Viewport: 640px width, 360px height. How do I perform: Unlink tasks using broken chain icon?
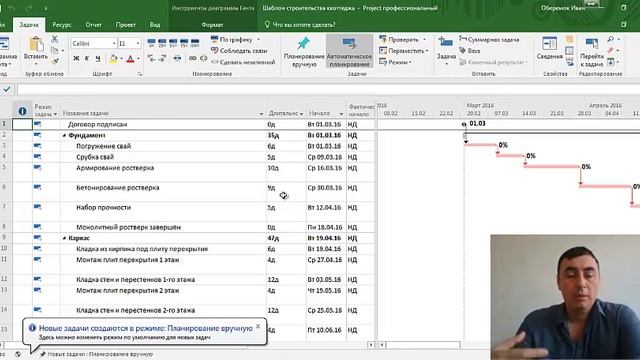click(203, 58)
